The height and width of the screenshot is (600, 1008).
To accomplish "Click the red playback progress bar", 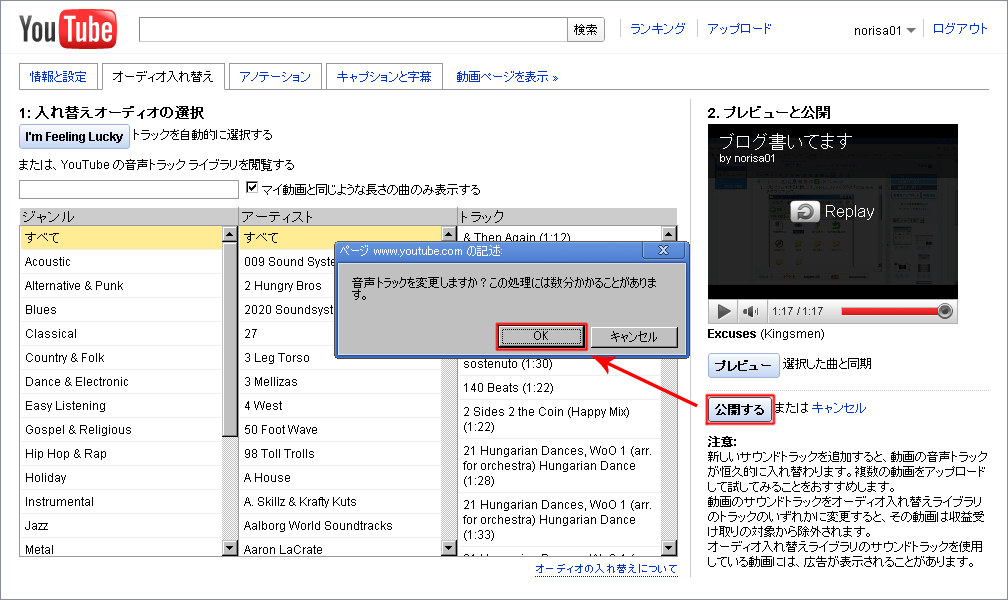I will coord(889,311).
